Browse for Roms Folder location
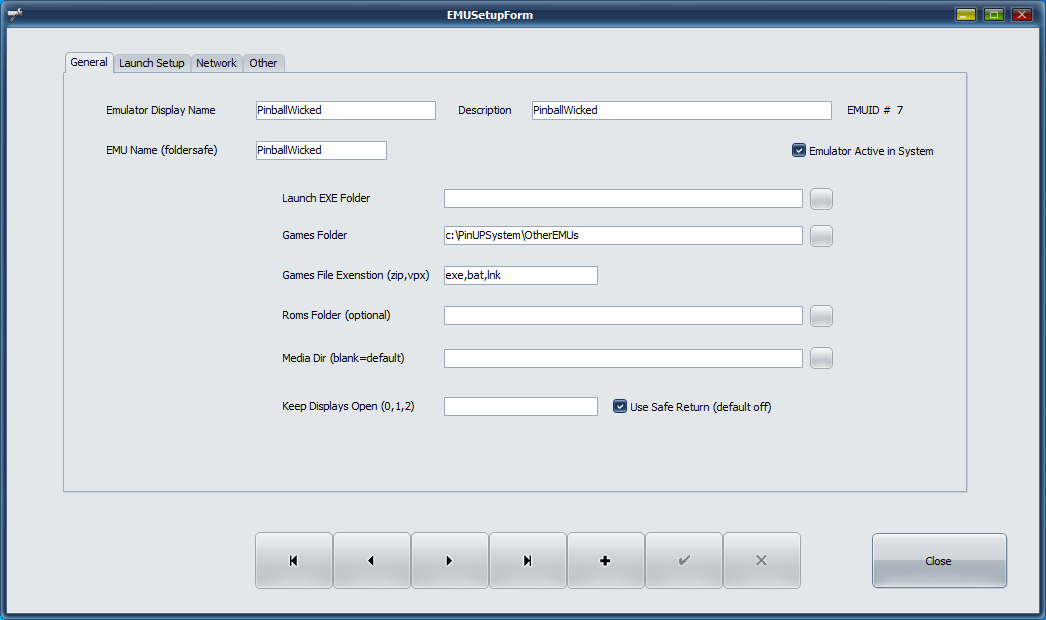This screenshot has width=1046, height=620. (x=821, y=316)
